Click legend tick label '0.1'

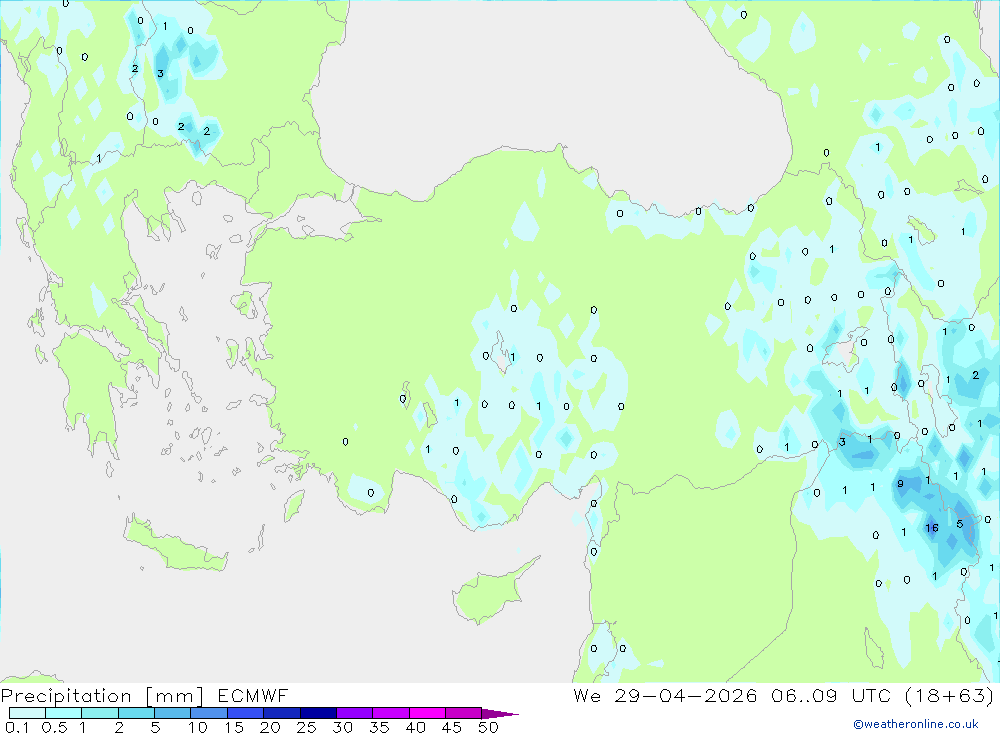click(17, 727)
